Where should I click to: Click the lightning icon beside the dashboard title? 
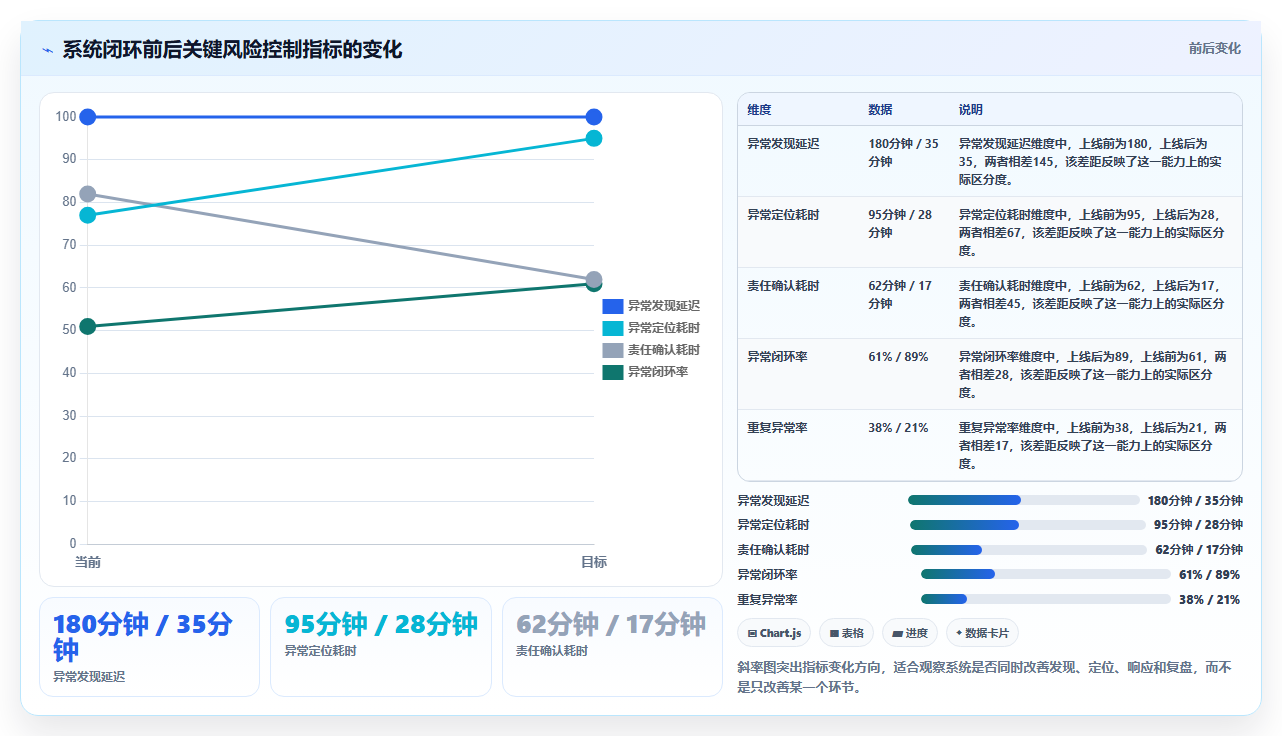click(47, 50)
